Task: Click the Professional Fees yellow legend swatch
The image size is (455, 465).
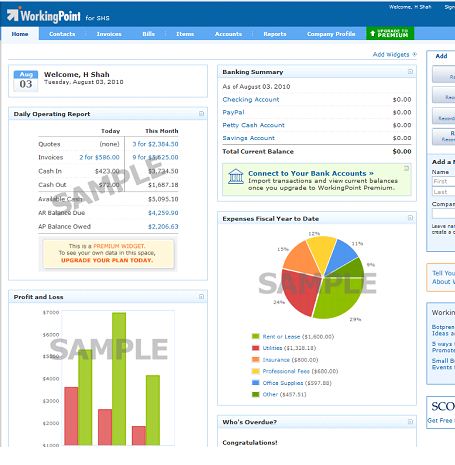Action: coord(255,371)
